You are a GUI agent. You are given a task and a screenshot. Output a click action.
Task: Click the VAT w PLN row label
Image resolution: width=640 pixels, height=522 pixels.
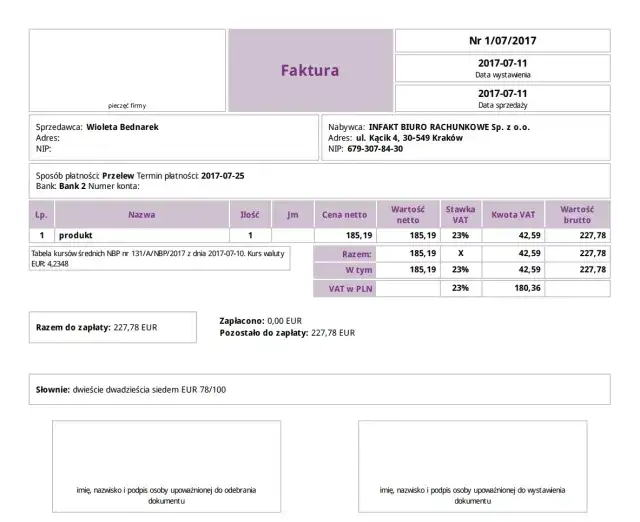[x=345, y=289]
